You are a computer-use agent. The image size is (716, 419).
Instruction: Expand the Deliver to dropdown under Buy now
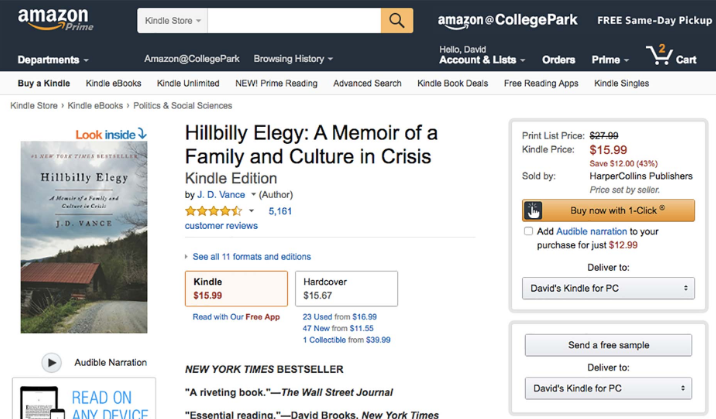609,288
